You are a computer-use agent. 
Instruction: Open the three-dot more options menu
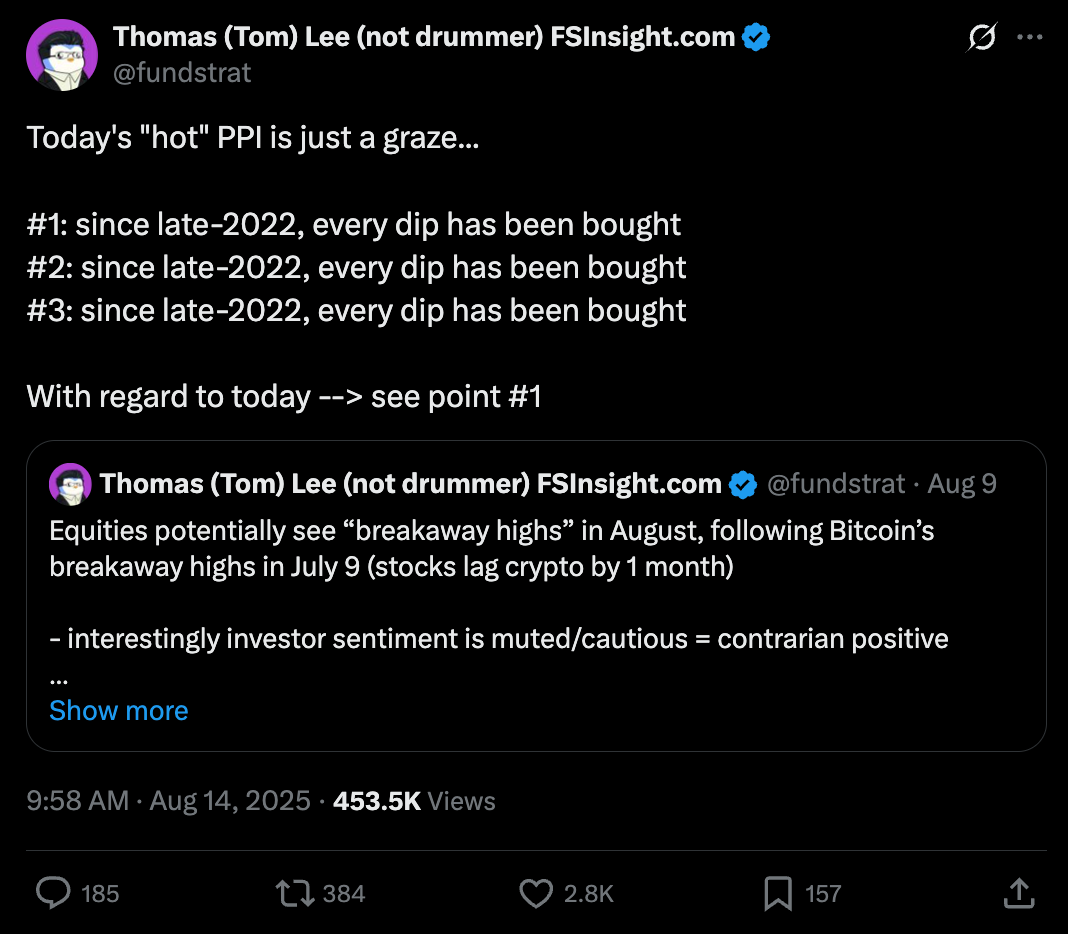point(1029,38)
